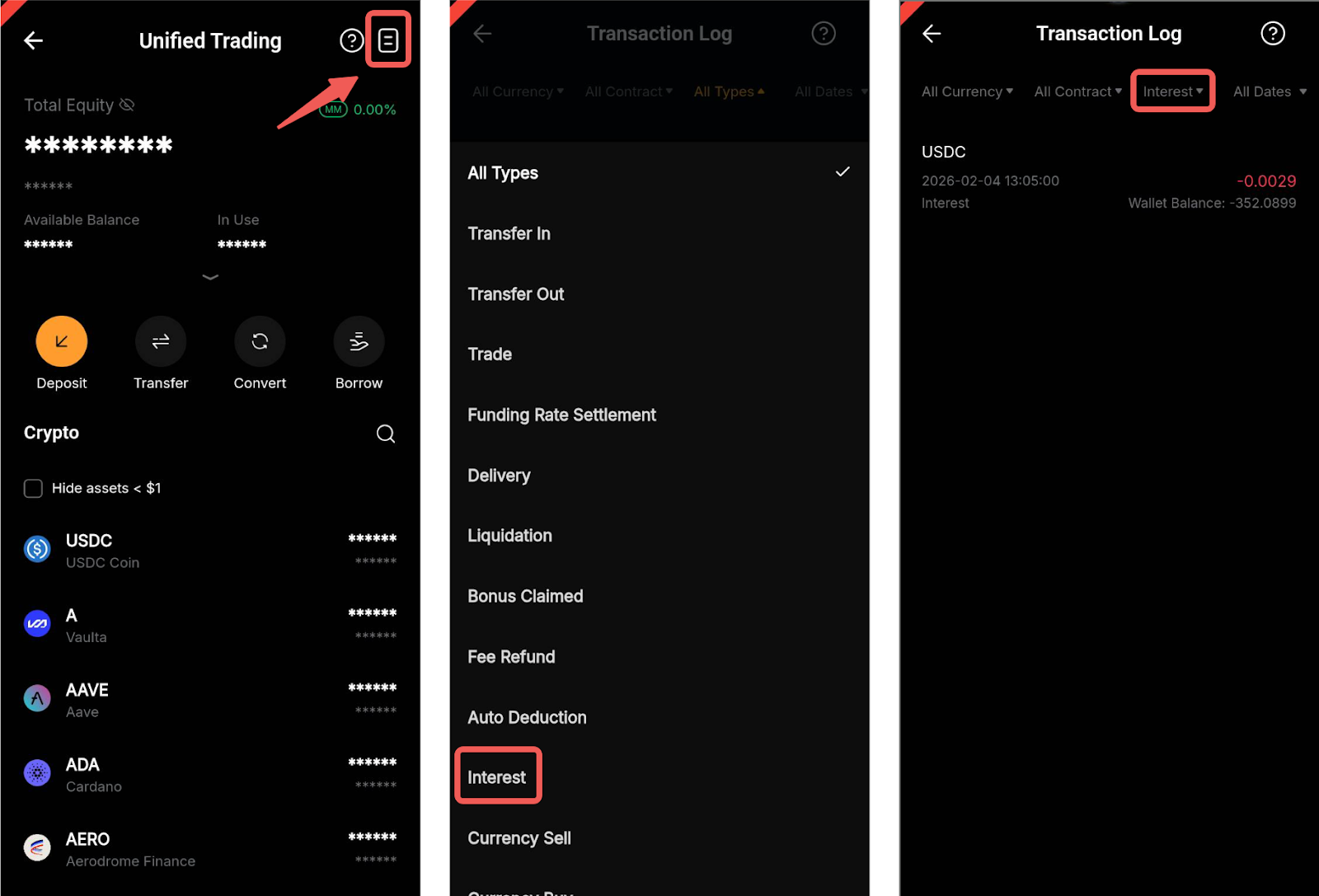Open the Transfer icon
The image size is (1319, 896).
(161, 341)
